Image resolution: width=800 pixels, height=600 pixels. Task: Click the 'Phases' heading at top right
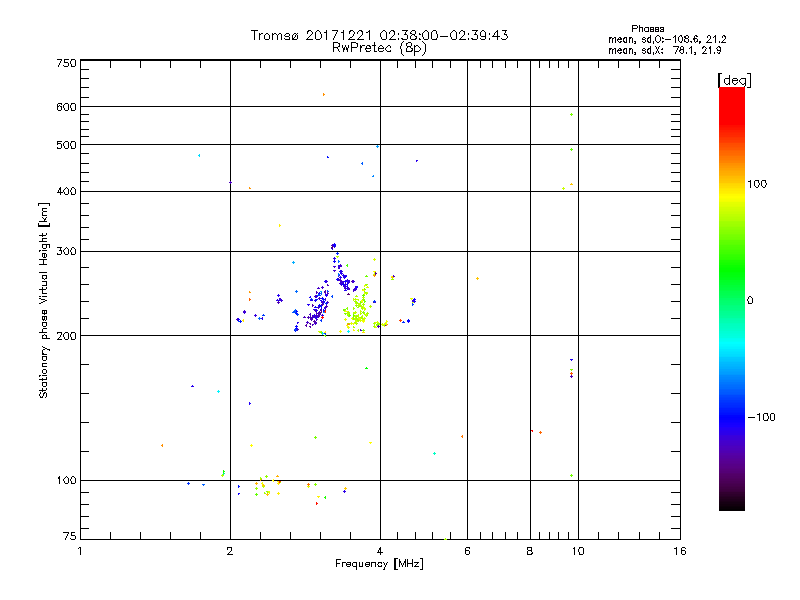(647, 29)
